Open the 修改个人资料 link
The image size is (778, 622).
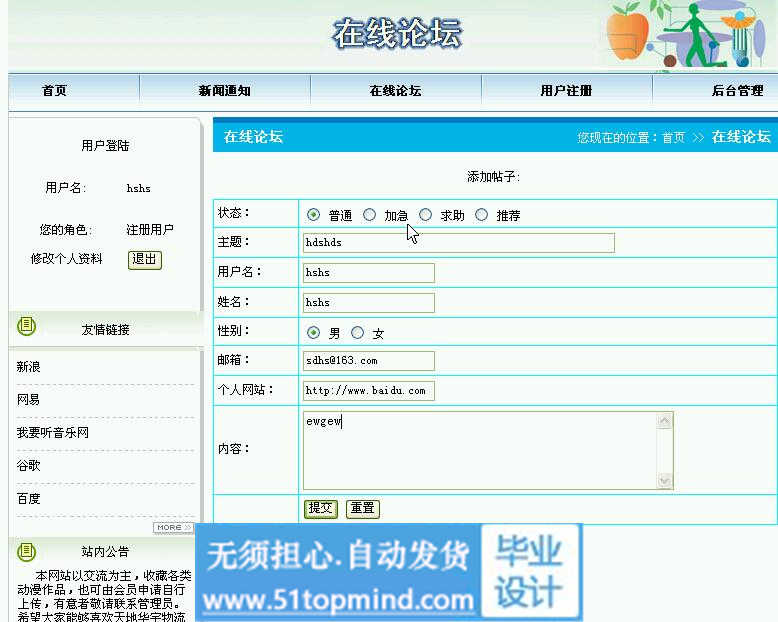pos(66,259)
